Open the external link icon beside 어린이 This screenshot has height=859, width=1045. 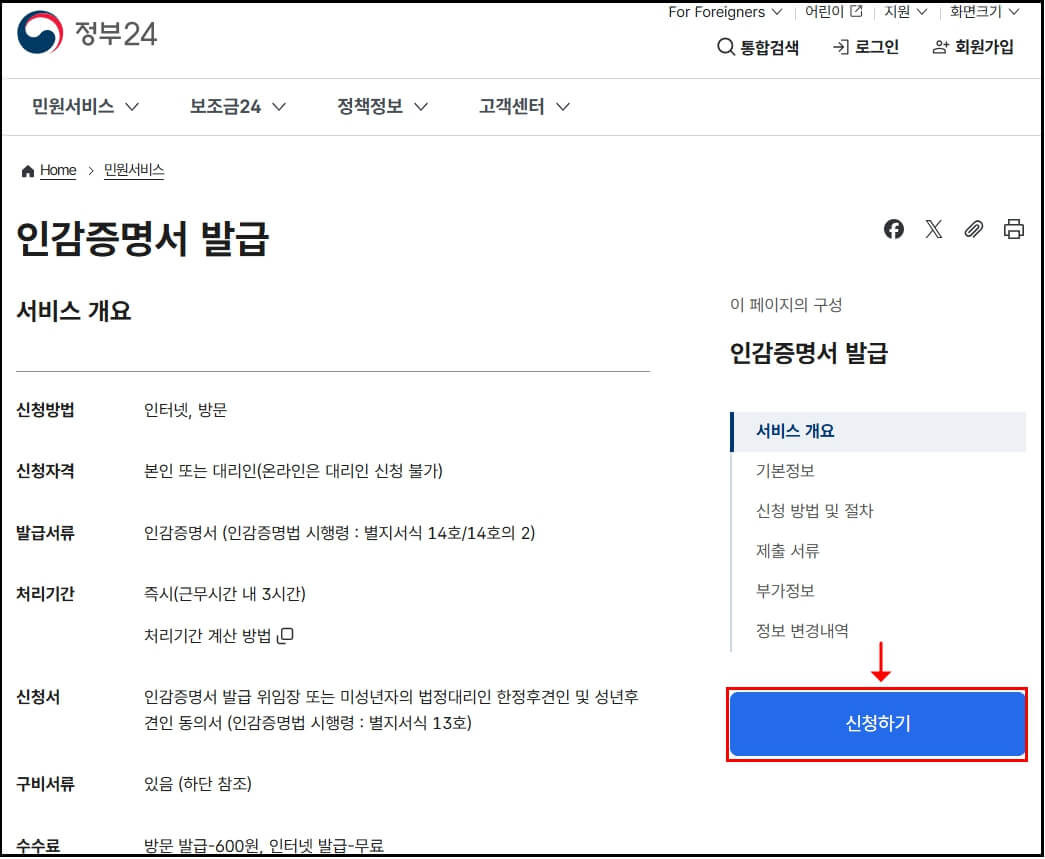coord(854,11)
